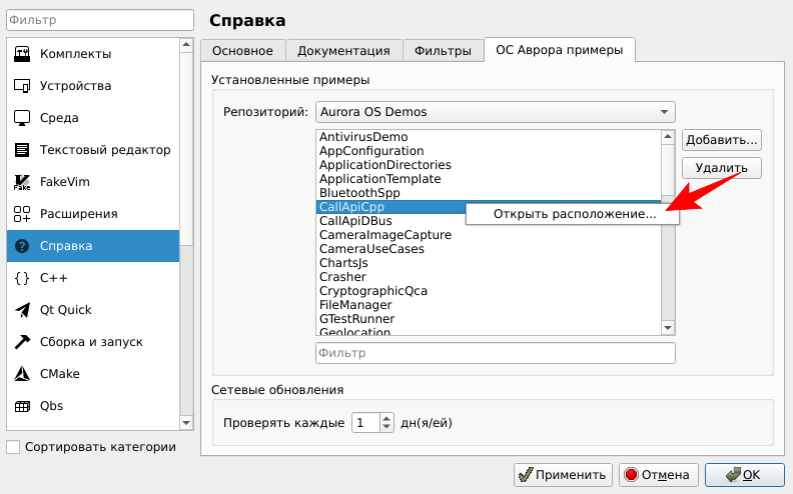Select the Environment (Среда) monitor icon
The height and width of the screenshot is (494, 793).
point(22,118)
